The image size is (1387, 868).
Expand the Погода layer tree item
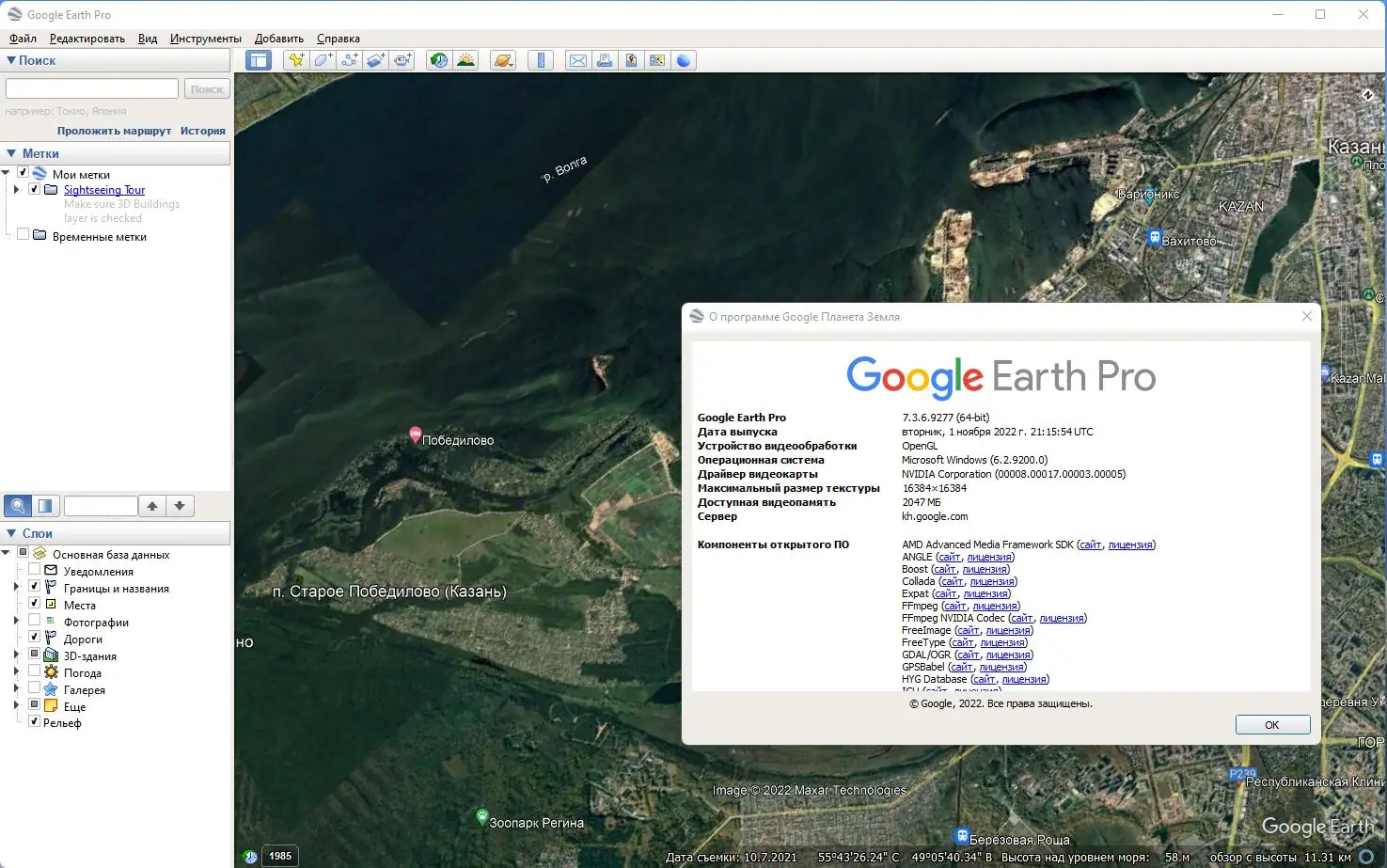pos(16,672)
